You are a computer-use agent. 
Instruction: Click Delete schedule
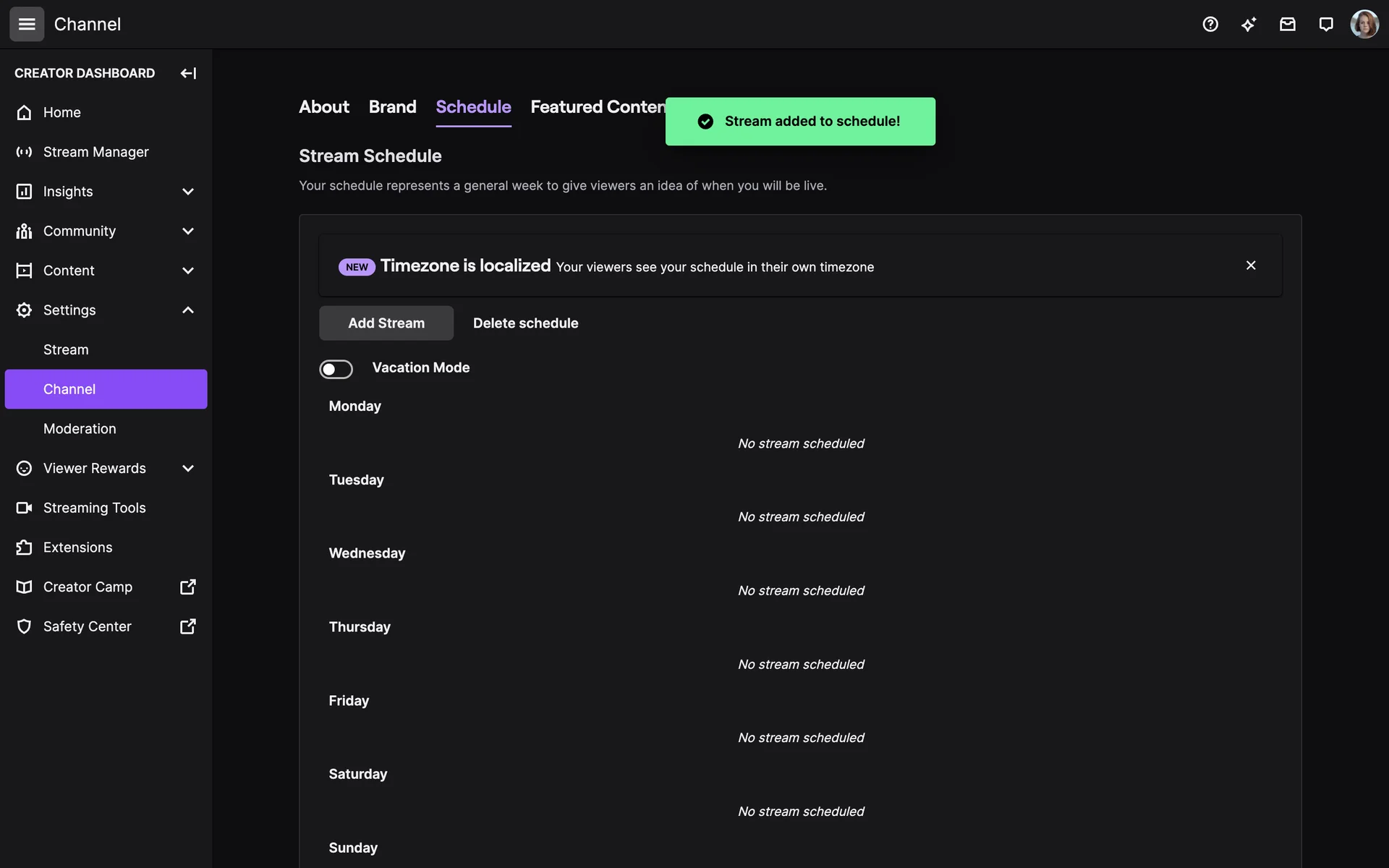coord(525,323)
